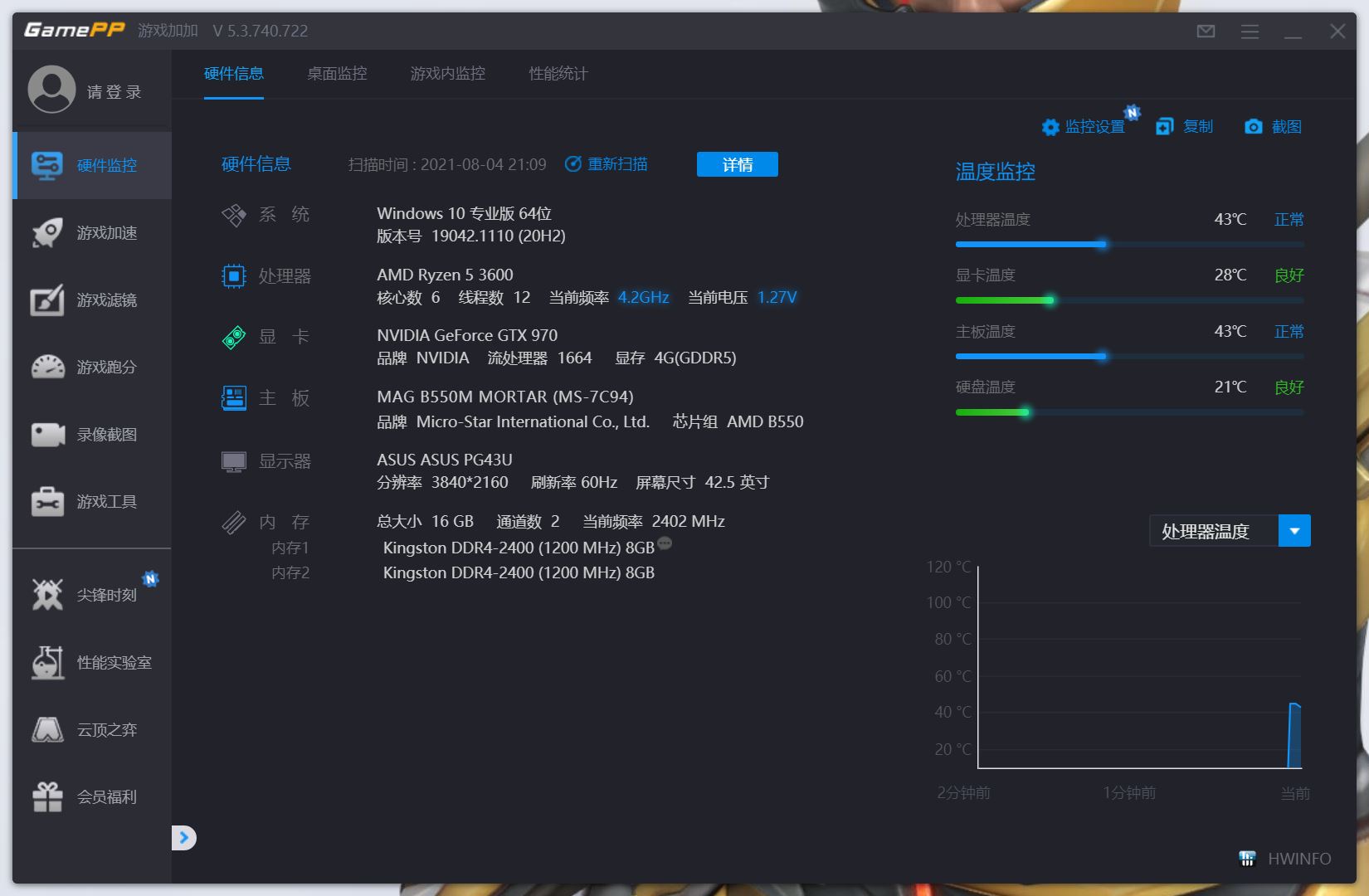
Task: Open 会员福利 gift icon
Action: (47, 796)
